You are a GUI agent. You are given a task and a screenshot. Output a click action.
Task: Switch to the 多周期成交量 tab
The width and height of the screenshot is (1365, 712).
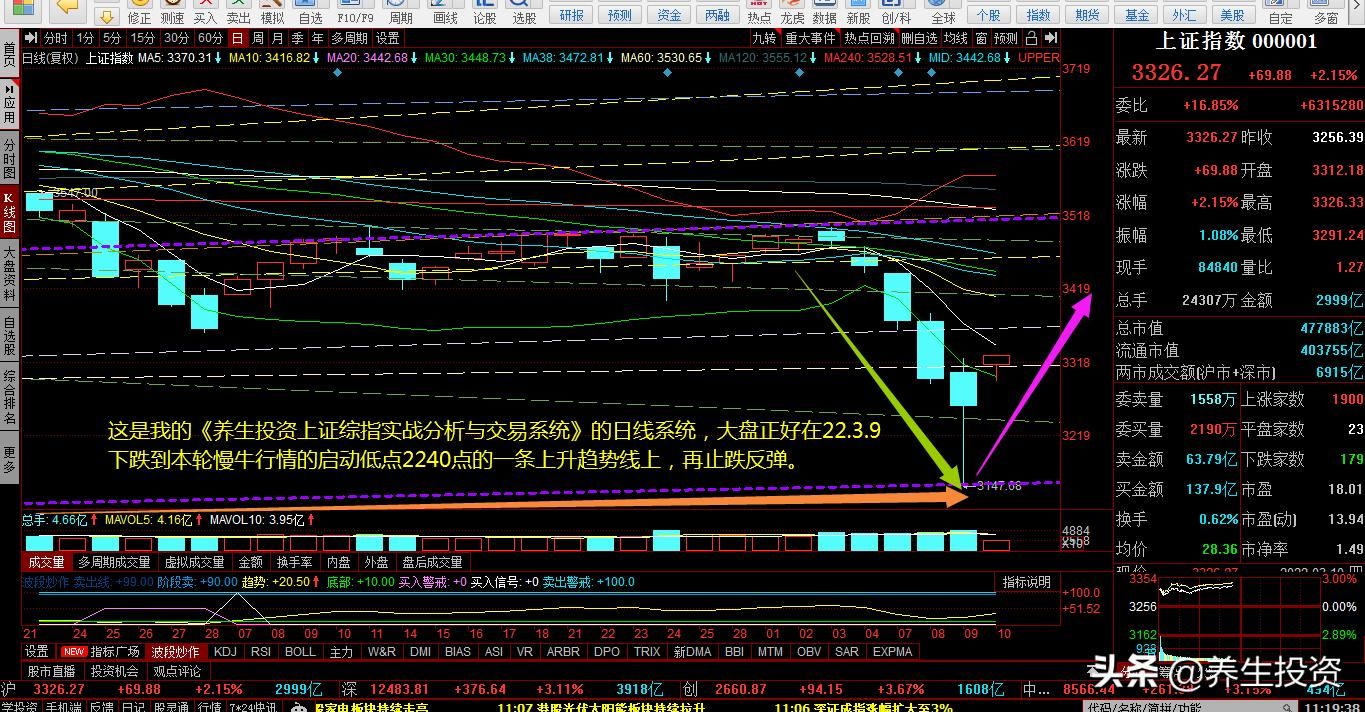pyautogui.click(x=114, y=562)
